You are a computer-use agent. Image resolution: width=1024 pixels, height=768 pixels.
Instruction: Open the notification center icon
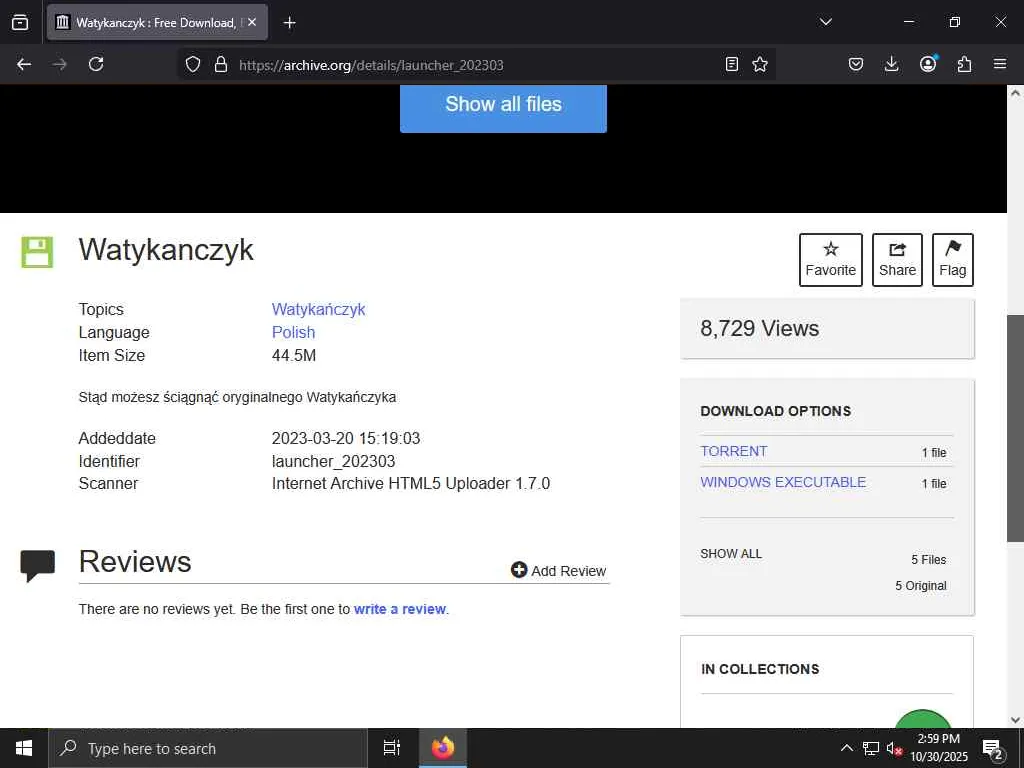click(993, 748)
